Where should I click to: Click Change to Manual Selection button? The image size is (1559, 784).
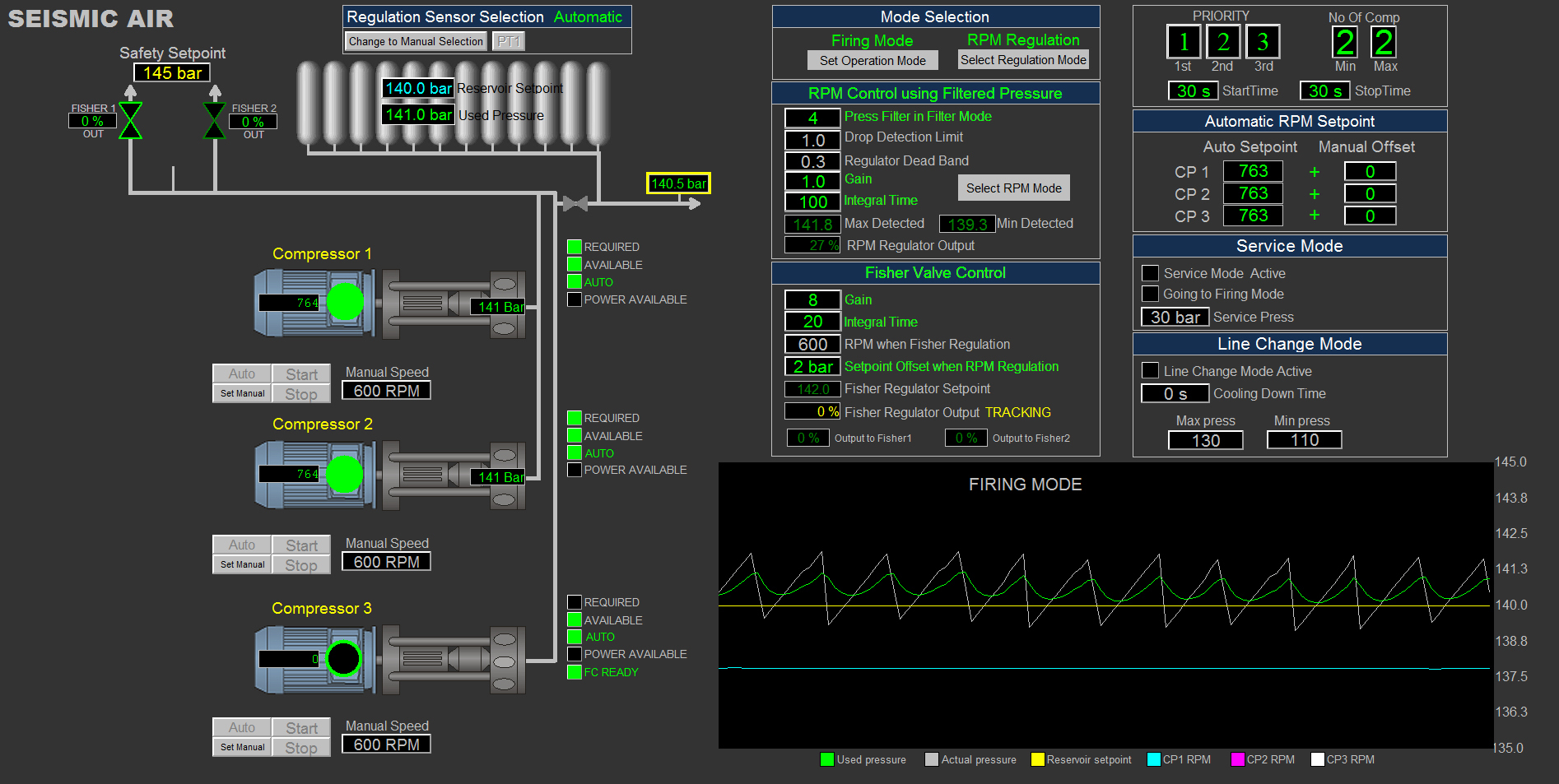416,42
